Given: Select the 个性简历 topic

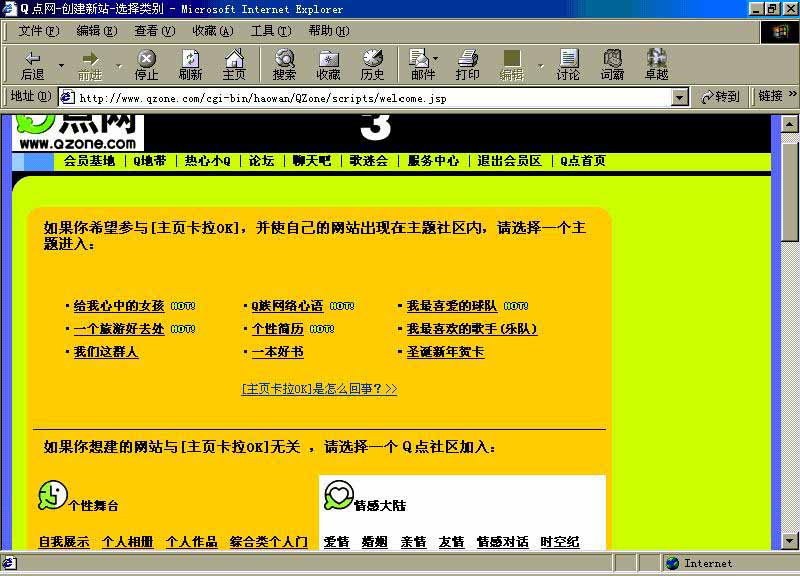Looking at the screenshot, I should click(x=278, y=329).
